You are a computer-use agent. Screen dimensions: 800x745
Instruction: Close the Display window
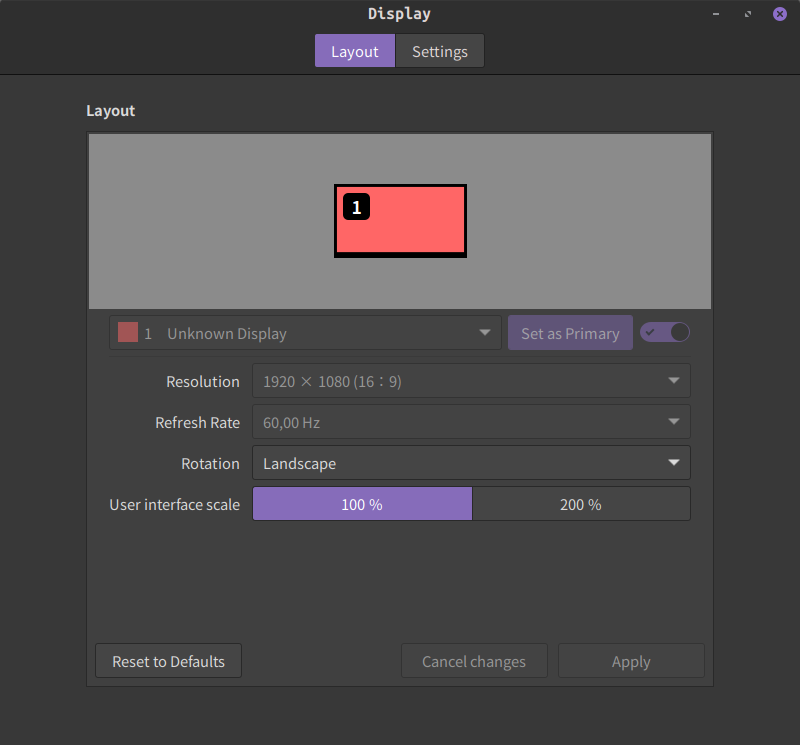(780, 14)
